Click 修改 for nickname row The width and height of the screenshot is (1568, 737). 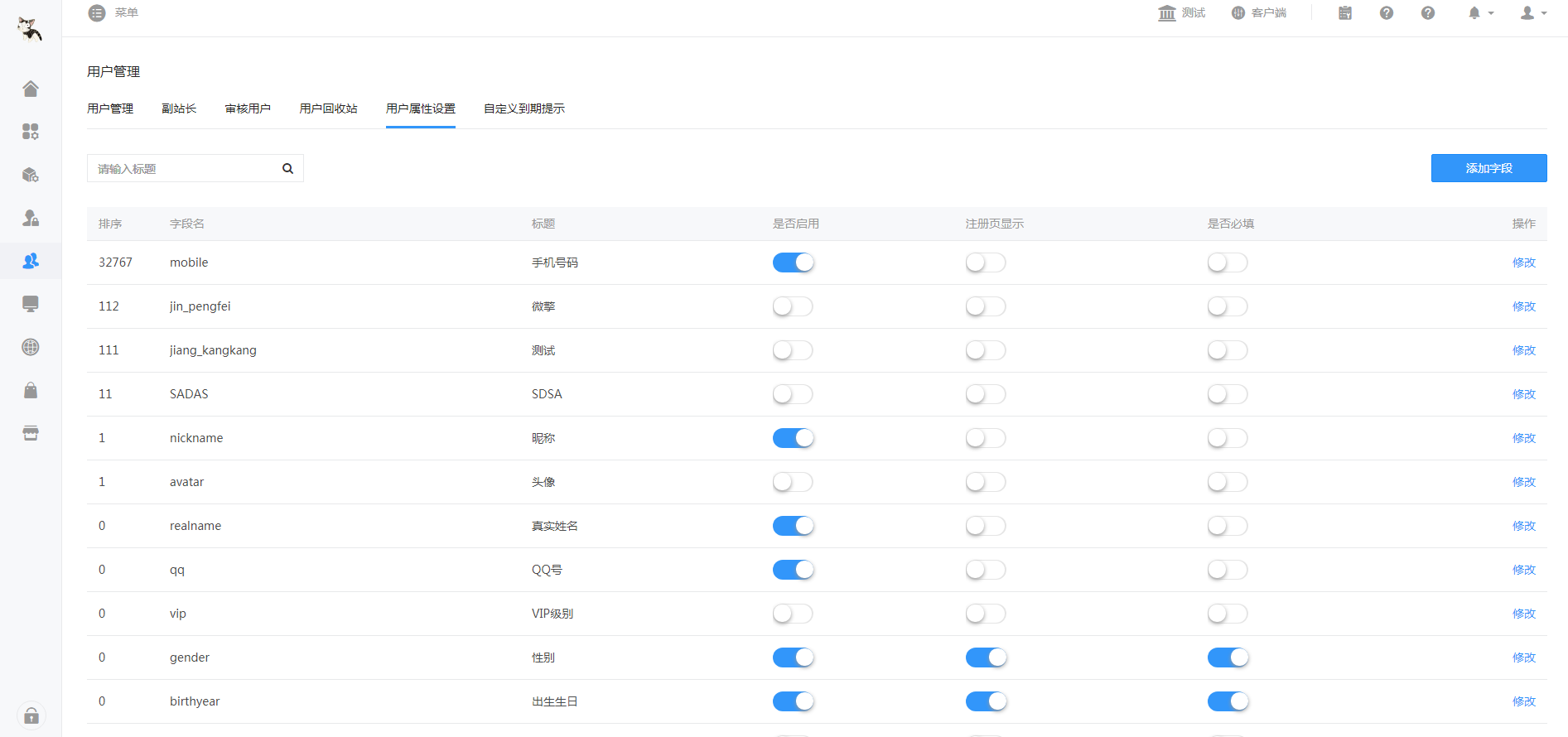click(1524, 438)
